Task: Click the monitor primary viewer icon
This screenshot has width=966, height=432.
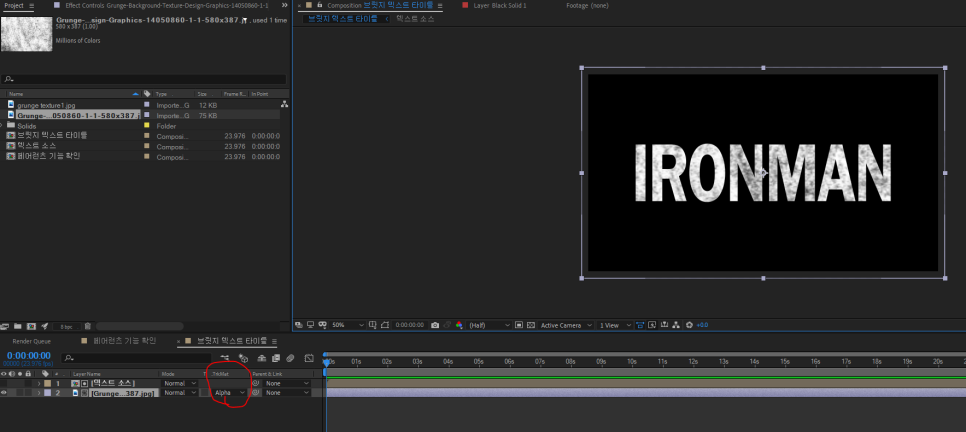Action: pyautogui.click(x=310, y=325)
